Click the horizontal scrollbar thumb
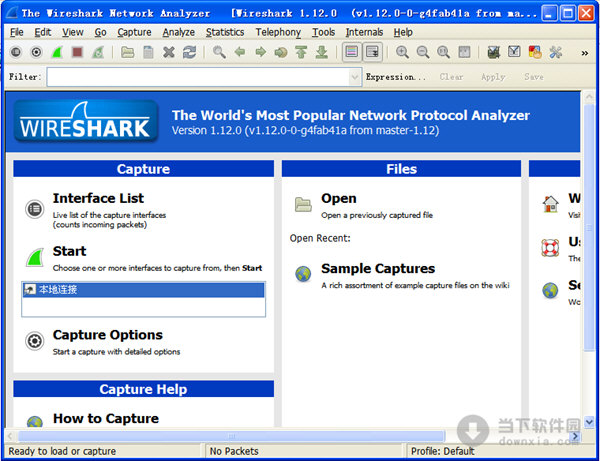 (232, 436)
